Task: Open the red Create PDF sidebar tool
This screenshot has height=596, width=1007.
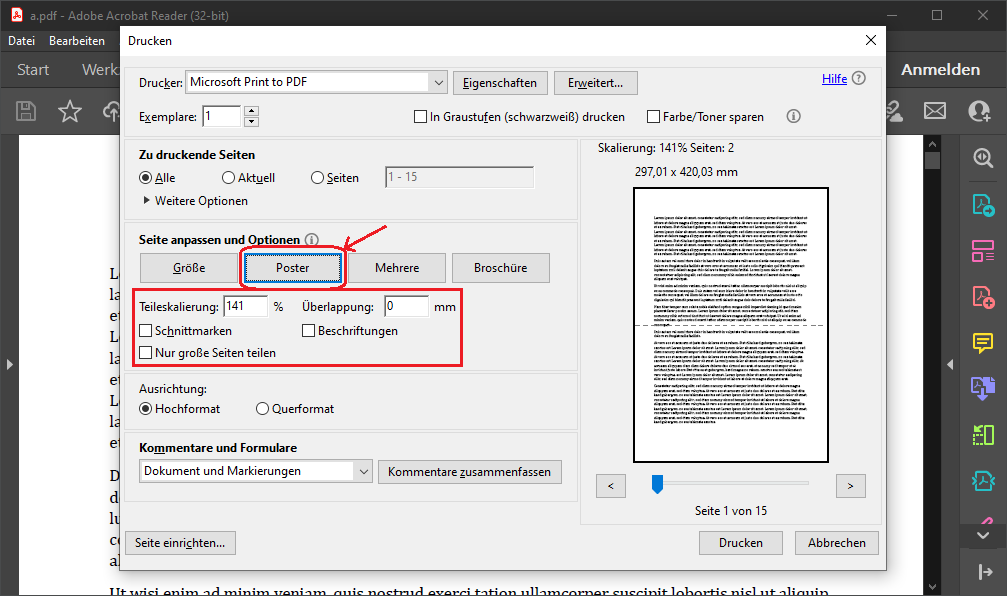Action: click(x=983, y=297)
